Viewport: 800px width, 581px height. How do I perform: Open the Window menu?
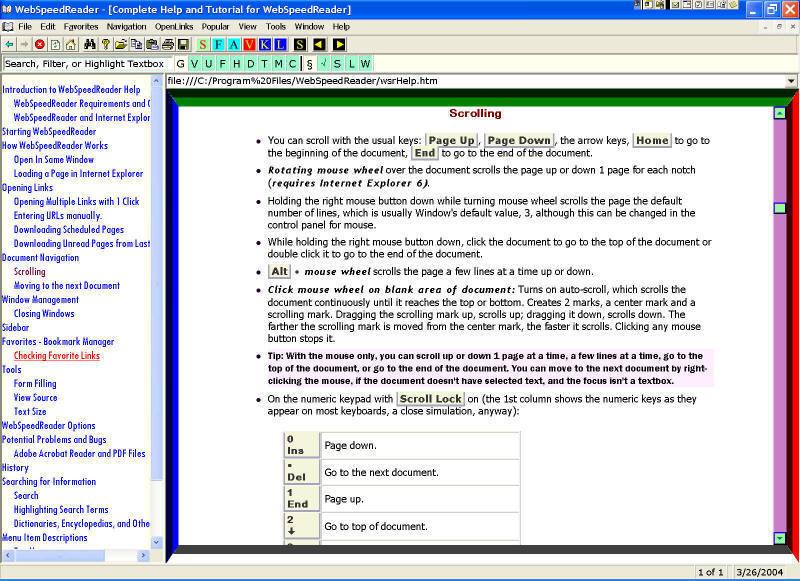pos(309,27)
